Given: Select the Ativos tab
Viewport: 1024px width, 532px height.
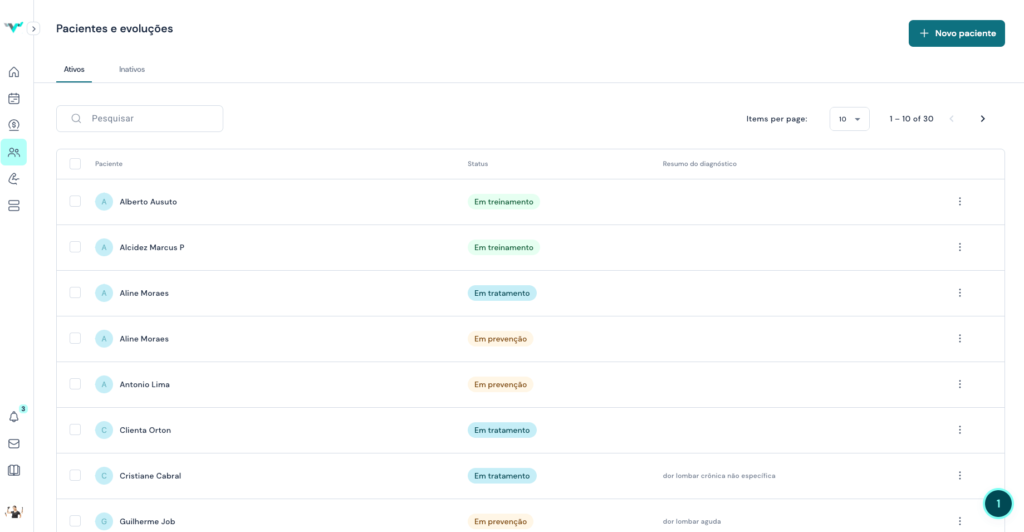Looking at the screenshot, I should (x=74, y=70).
